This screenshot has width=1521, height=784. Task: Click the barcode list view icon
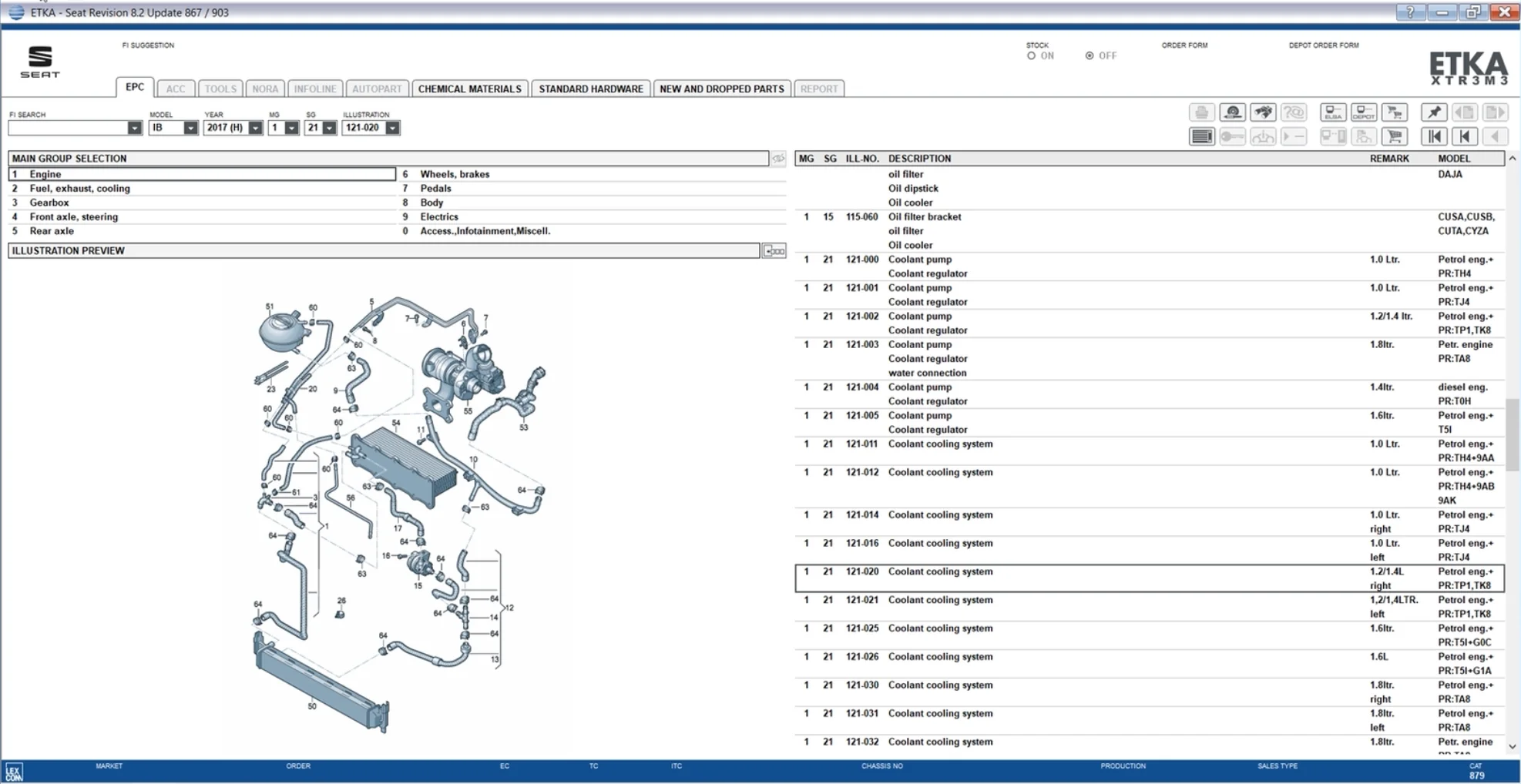point(1202,137)
